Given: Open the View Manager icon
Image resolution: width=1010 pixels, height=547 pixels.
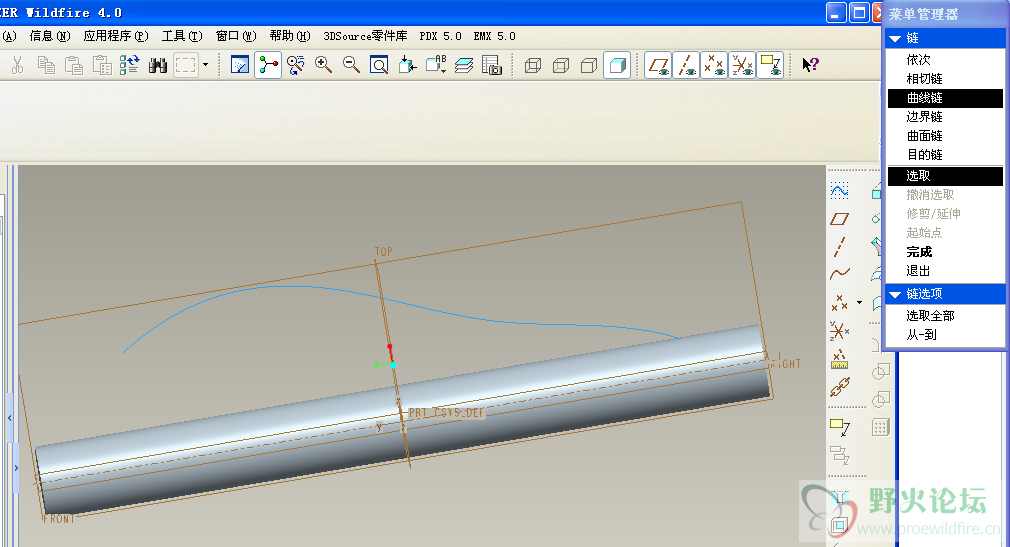Looking at the screenshot, I should click(491, 65).
